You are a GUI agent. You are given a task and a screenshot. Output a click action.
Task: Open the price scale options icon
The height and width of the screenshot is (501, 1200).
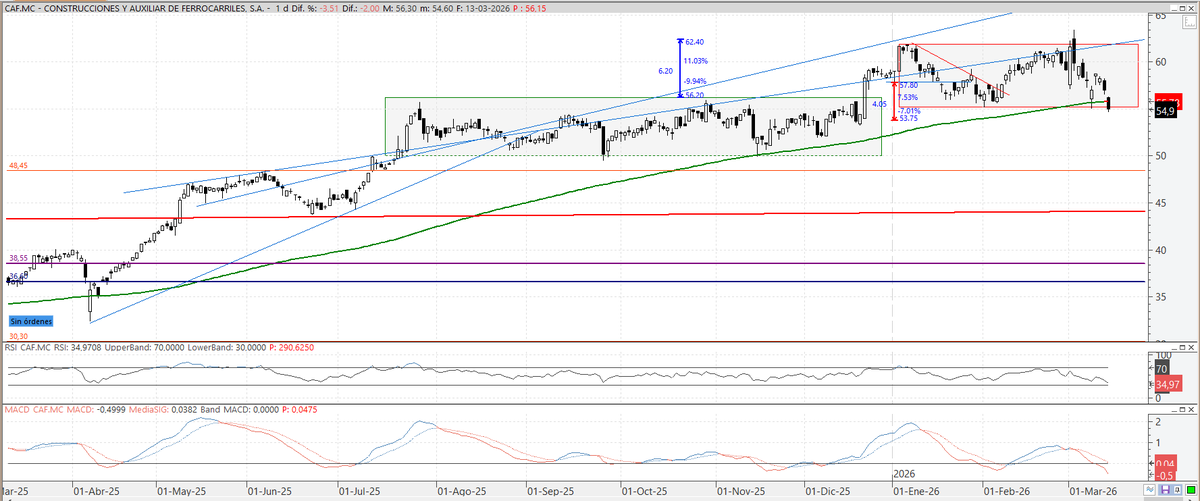[1189, 22]
